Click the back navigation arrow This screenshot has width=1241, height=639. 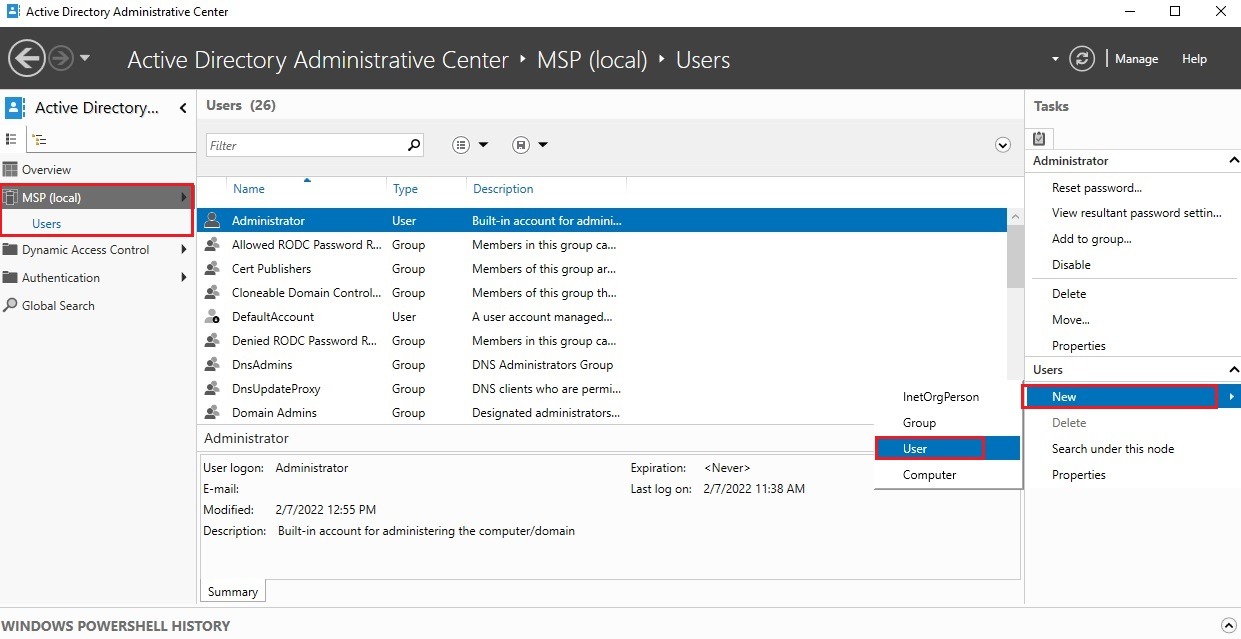pyautogui.click(x=27, y=58)
